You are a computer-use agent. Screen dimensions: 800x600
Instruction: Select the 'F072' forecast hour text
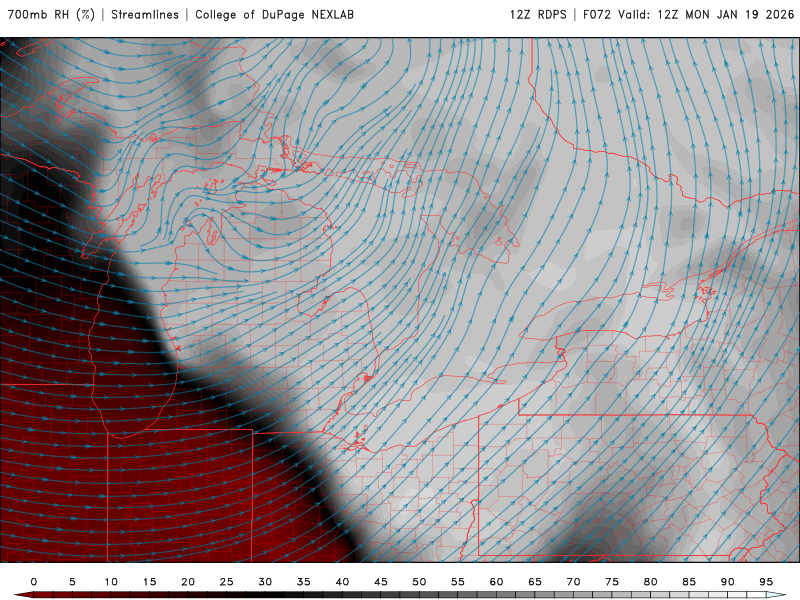597,14
